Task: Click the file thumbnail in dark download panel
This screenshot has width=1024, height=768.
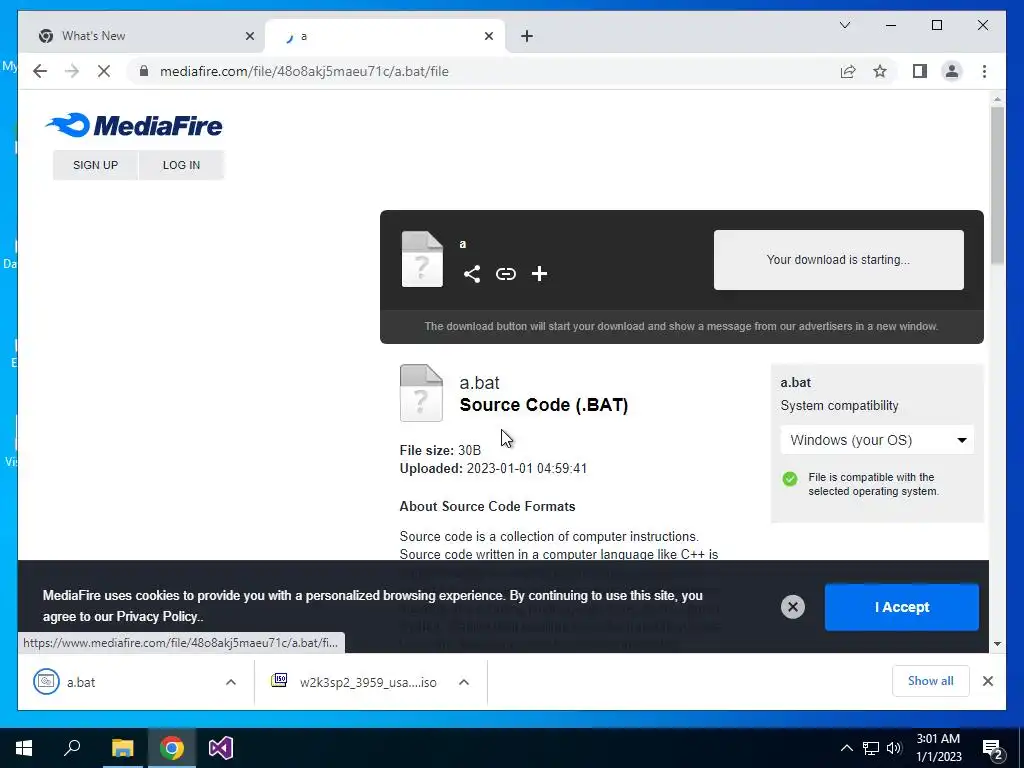Action: (x=422, y=259)
